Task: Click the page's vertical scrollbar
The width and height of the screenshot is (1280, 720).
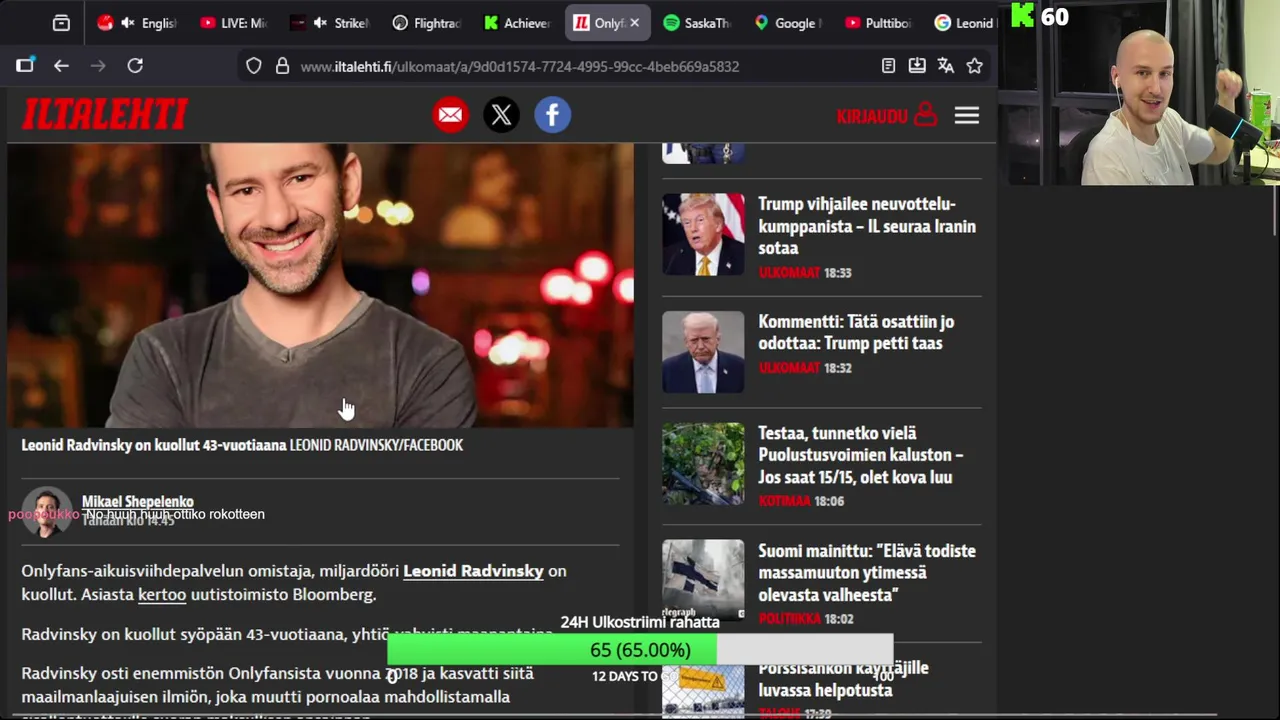Action: [1275, 210]
